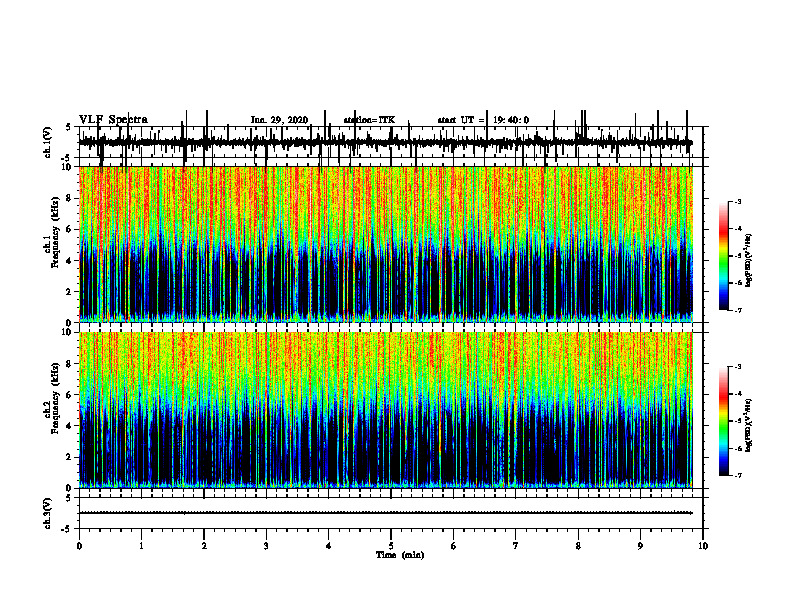Click the ch.1 colorbar log(PSD) unit label
Image resolution: width=792 pixels, height=612 pixels.
click(748, 261)
